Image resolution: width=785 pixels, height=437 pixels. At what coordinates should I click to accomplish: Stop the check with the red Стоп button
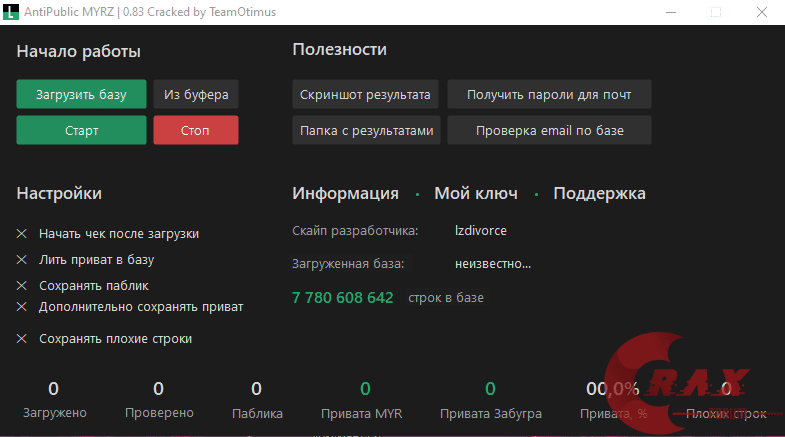[196, 130]
